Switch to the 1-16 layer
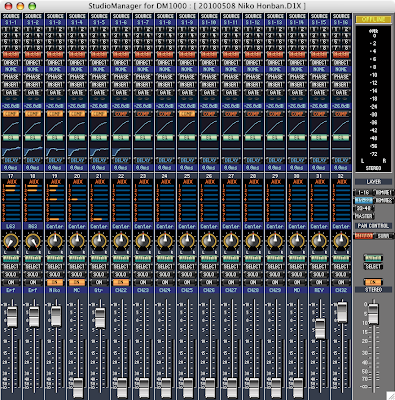This screenshot has width=395, height=400. (363, 193)
